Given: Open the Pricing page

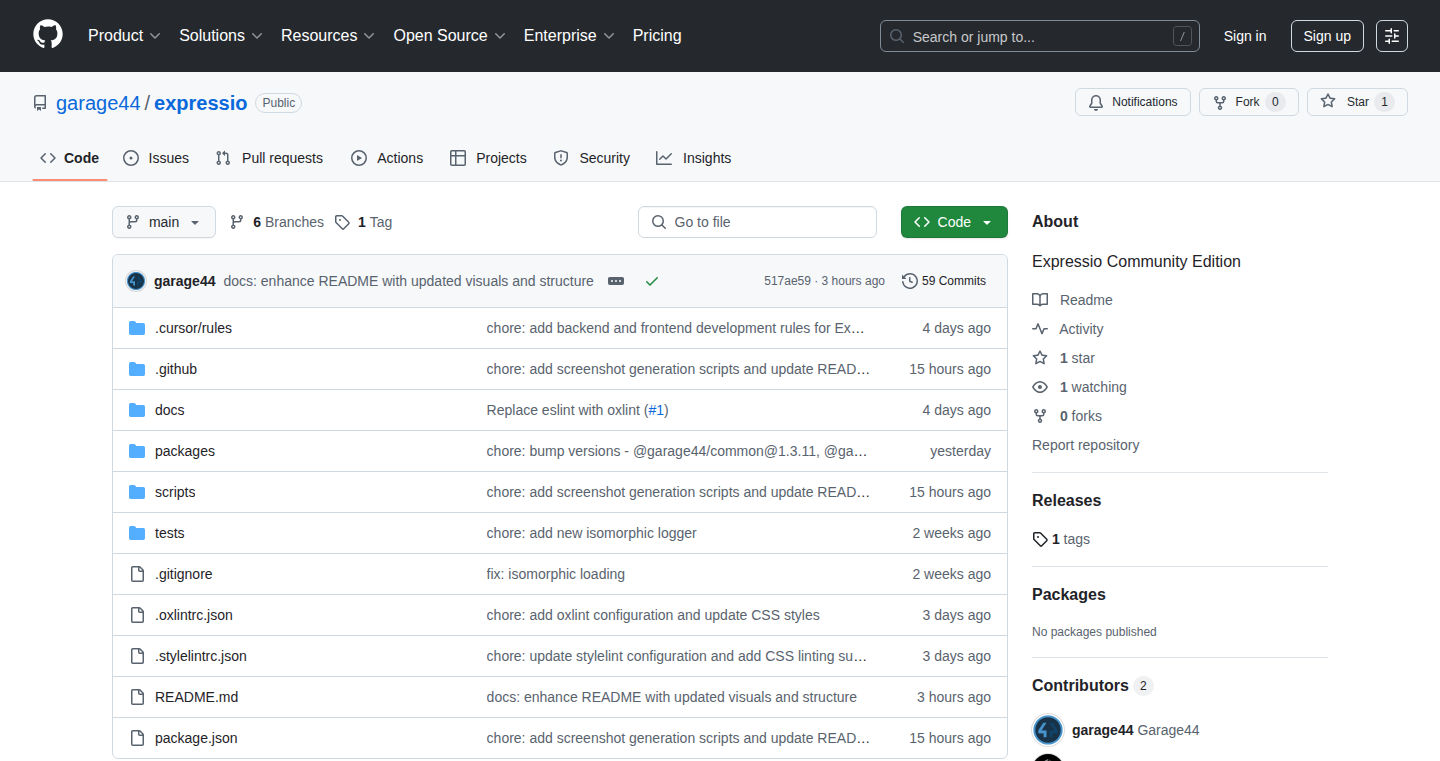Looking at the screenshot, I should click(x=657, y=35).
